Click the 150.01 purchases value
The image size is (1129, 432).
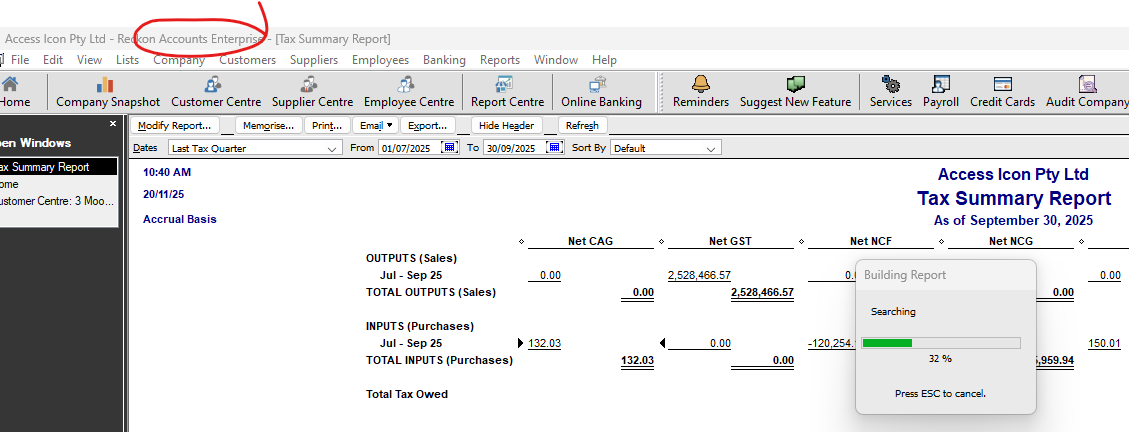[x=1105, y=343]
